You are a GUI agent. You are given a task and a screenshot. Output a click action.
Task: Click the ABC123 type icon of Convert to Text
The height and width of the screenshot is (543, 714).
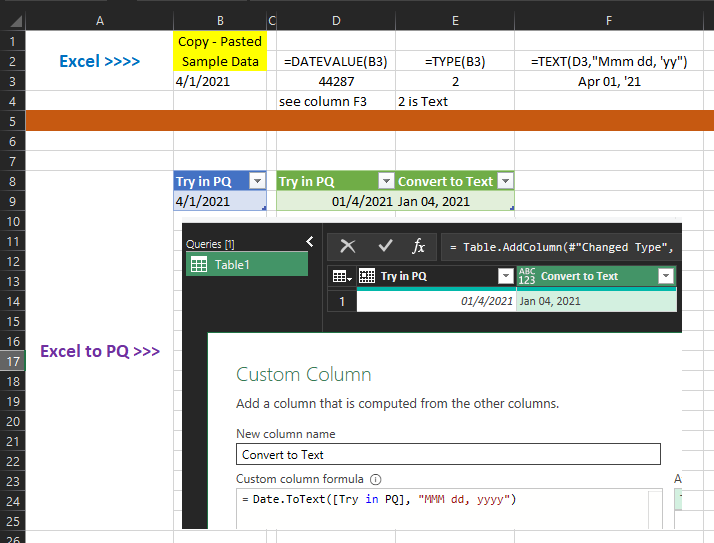[527, 276]
